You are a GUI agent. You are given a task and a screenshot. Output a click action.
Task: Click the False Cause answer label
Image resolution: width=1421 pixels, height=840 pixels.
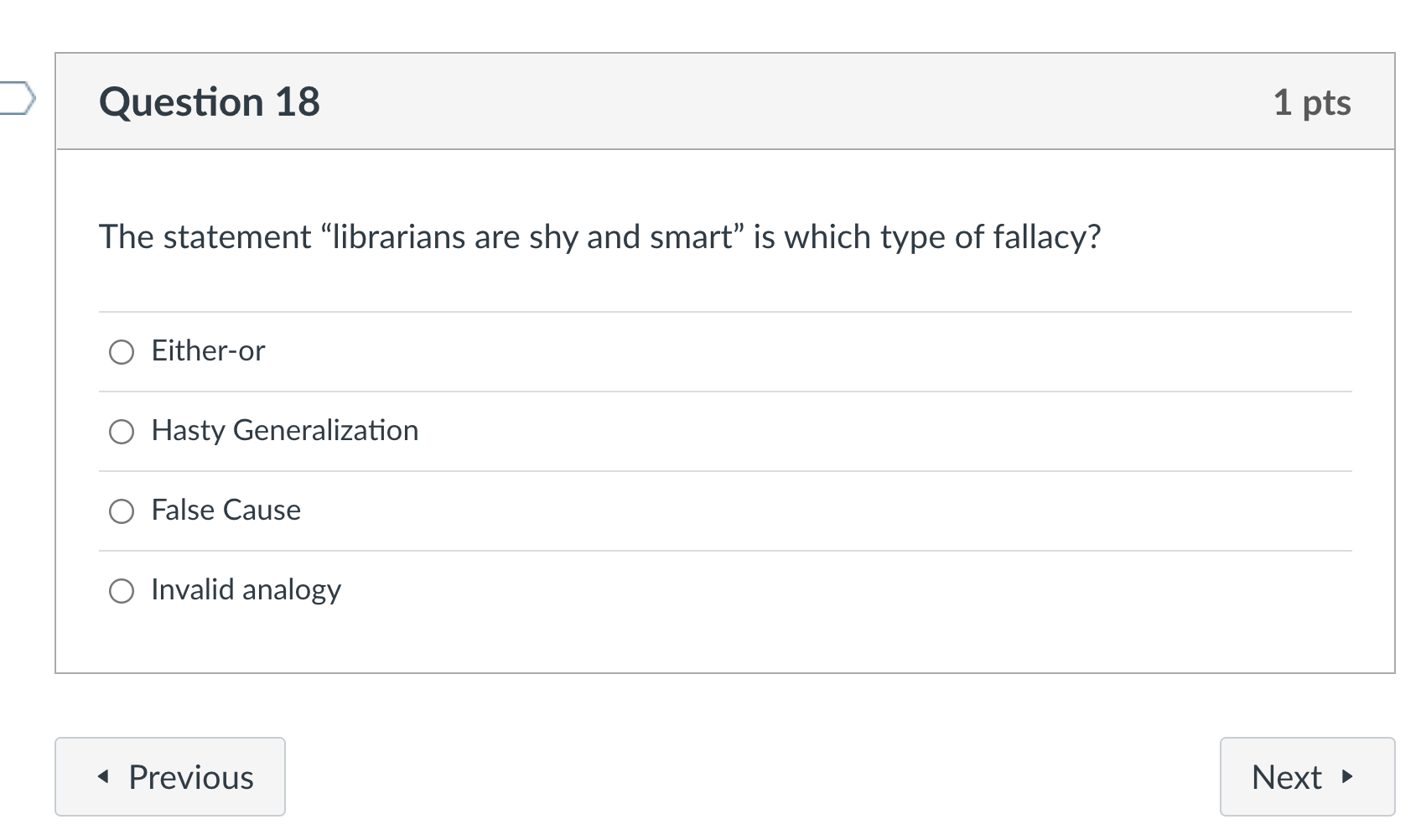pyautogui.click(x=226, y=510)
